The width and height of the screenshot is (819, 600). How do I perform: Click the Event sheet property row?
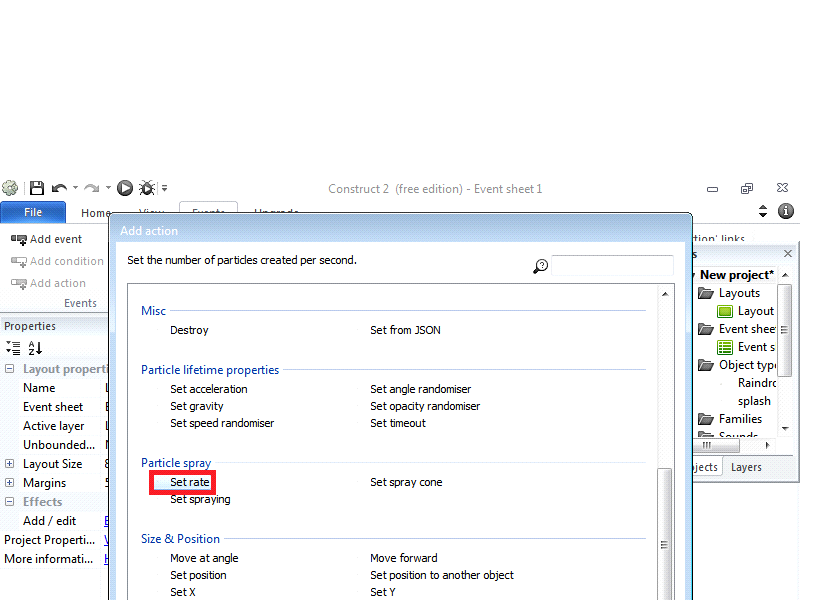coord(54,407)
